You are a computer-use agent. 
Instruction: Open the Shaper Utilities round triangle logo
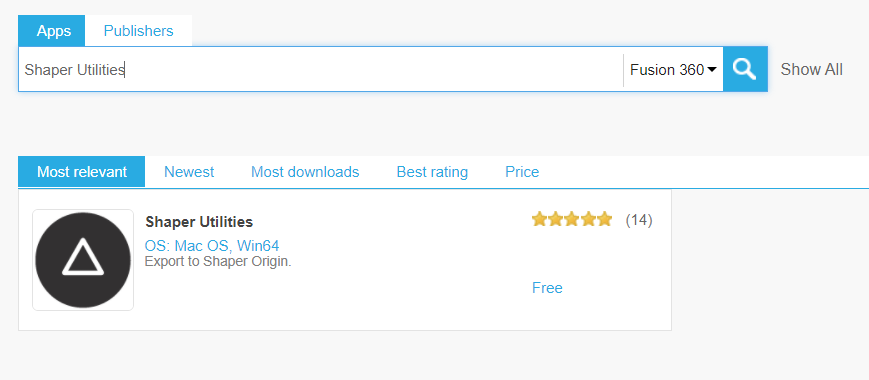point(83,260)
